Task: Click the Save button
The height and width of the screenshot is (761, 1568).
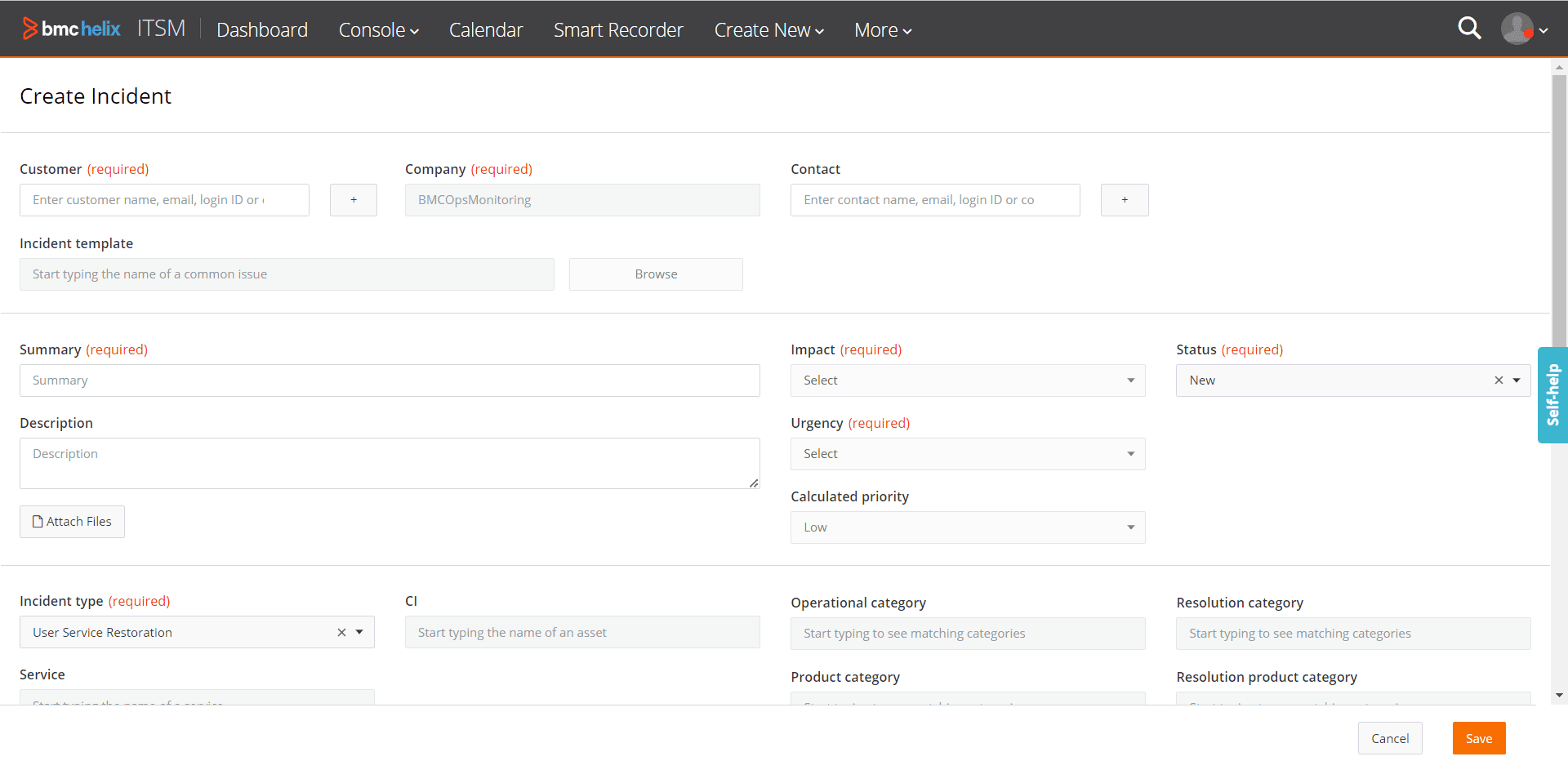Action: [1478, 738]
